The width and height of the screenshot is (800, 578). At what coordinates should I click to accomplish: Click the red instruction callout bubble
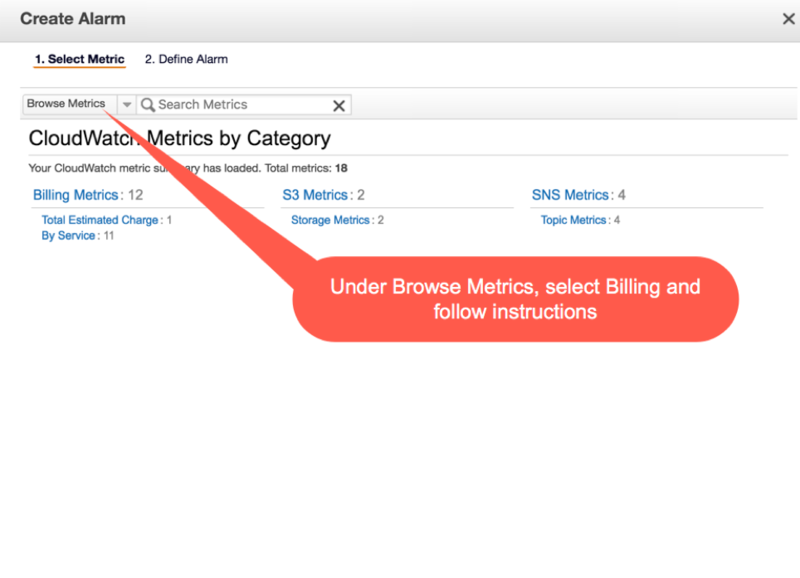point(515,299)
